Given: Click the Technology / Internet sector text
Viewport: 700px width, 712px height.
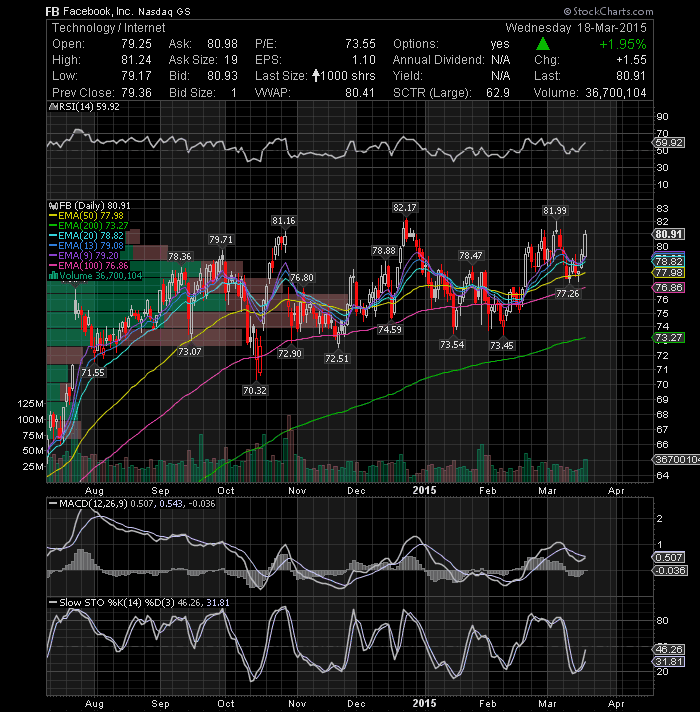Looking at the screenshot, I should [x=108, y=28].
